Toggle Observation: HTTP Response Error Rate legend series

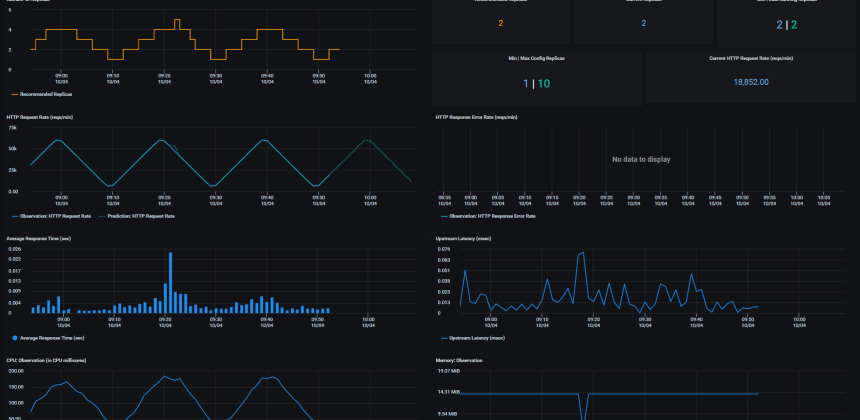[491, 215]
